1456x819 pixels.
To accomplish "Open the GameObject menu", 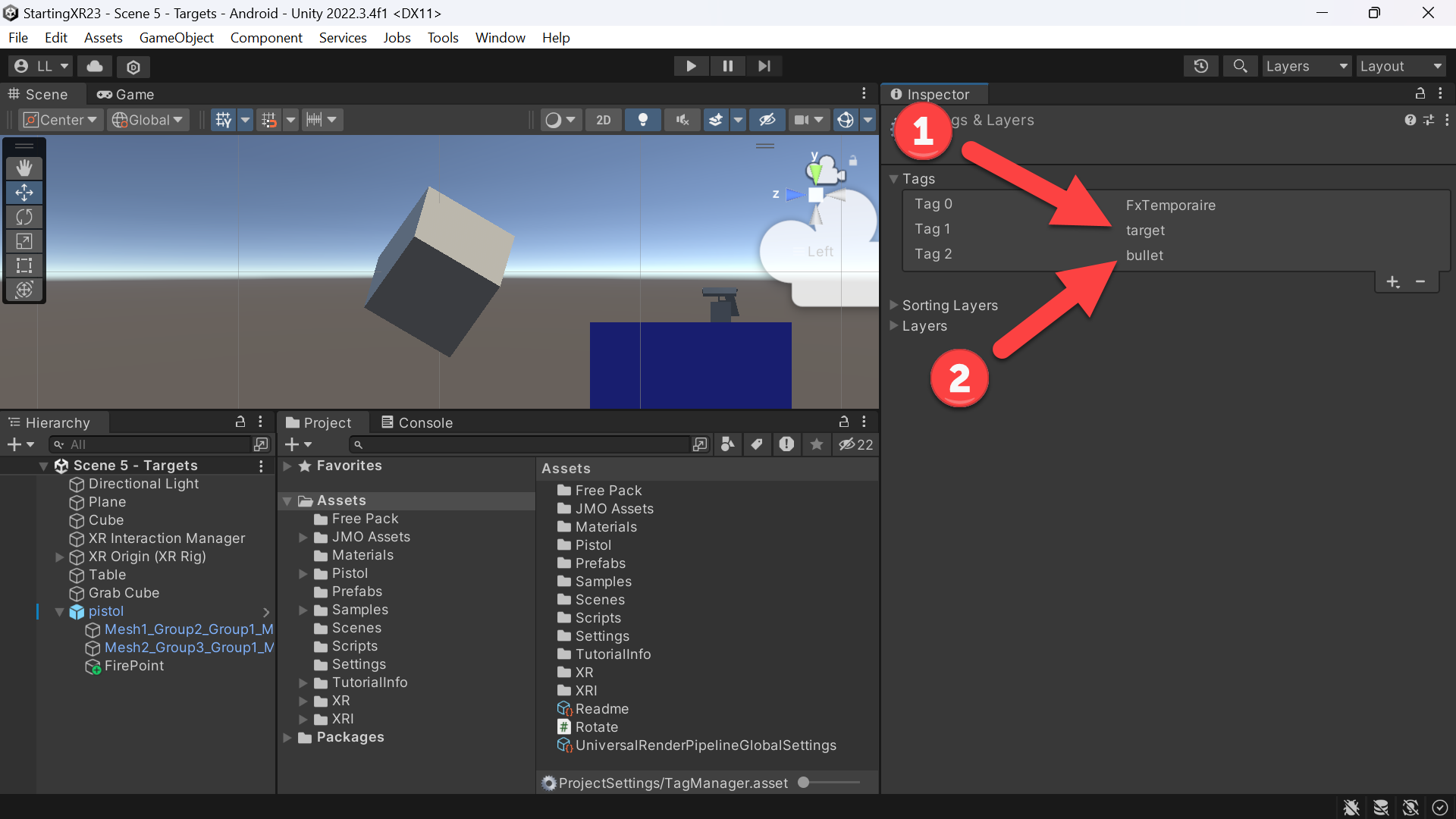I will tap(176, 37).
